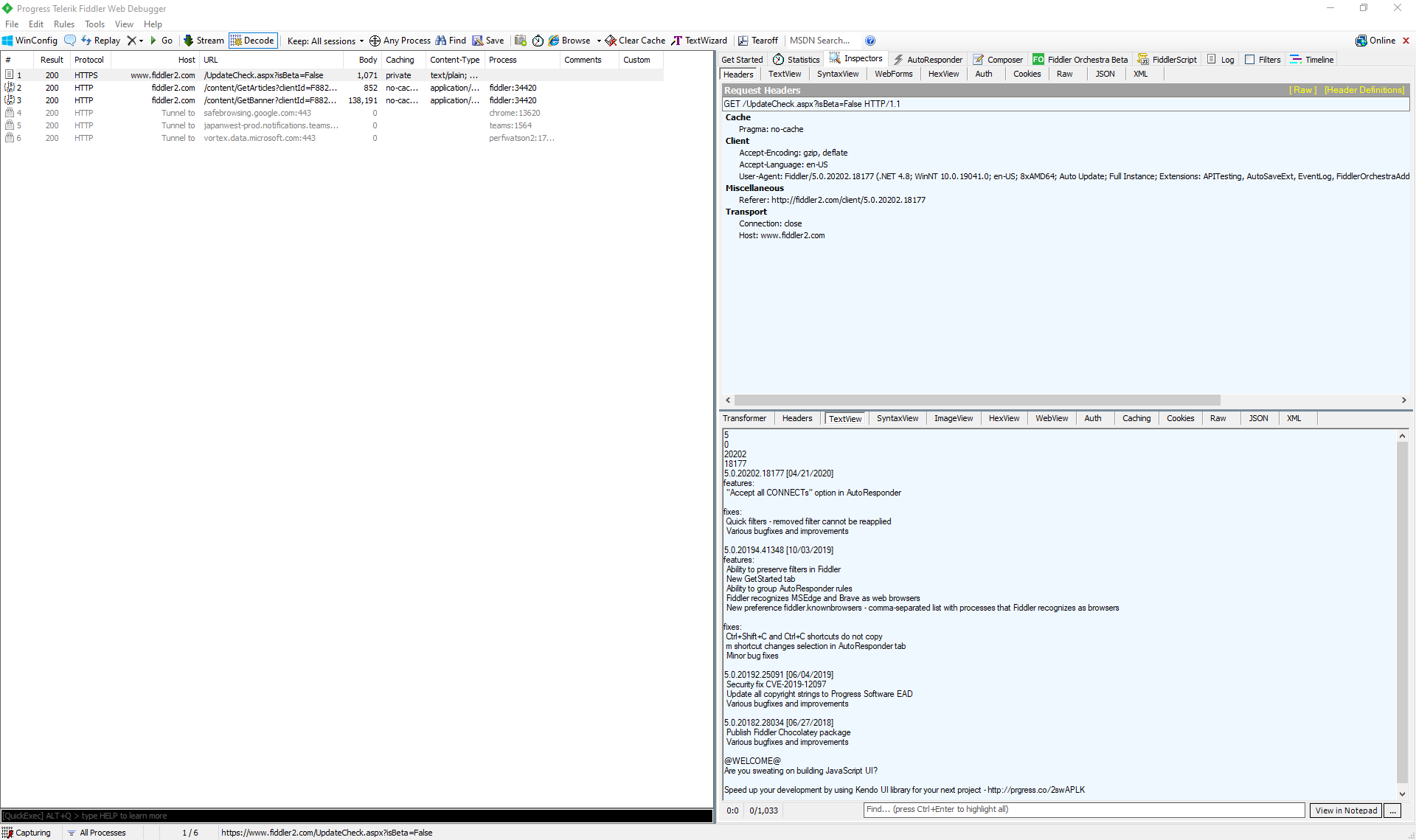Open the Keep: All sessions dropdown
The image size is (1416, 840).
pos(325,41)
